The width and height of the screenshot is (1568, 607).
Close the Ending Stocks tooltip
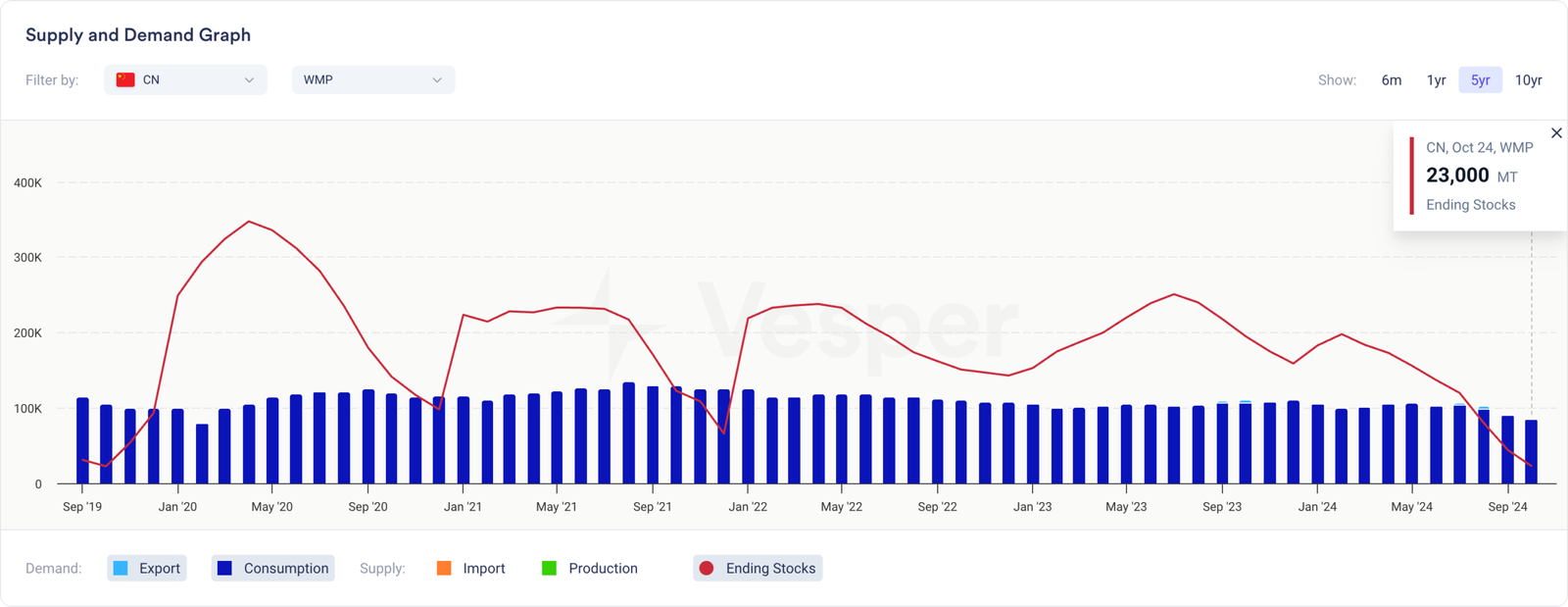tap(1556, 133)
